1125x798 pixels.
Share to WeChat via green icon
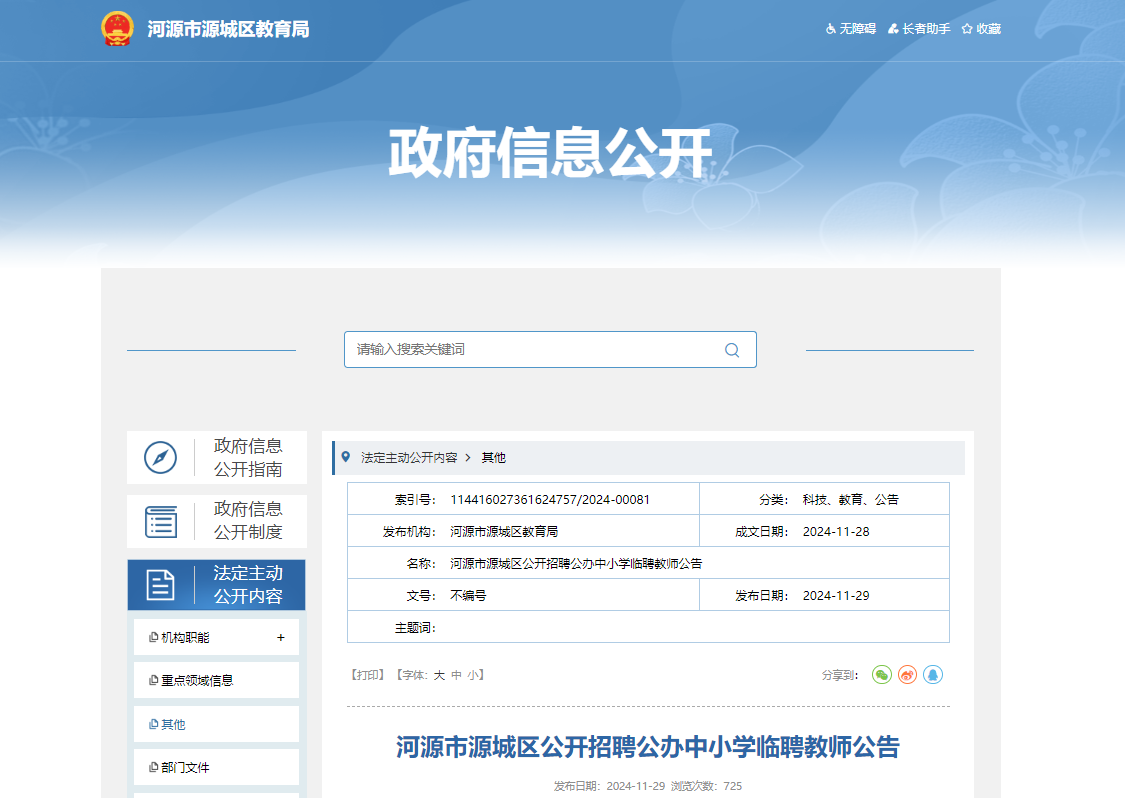(881, 675)
